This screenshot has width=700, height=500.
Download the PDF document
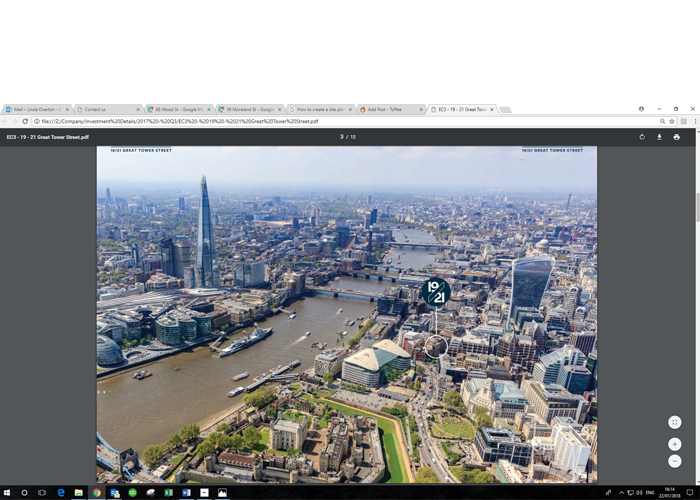point(660,137)
